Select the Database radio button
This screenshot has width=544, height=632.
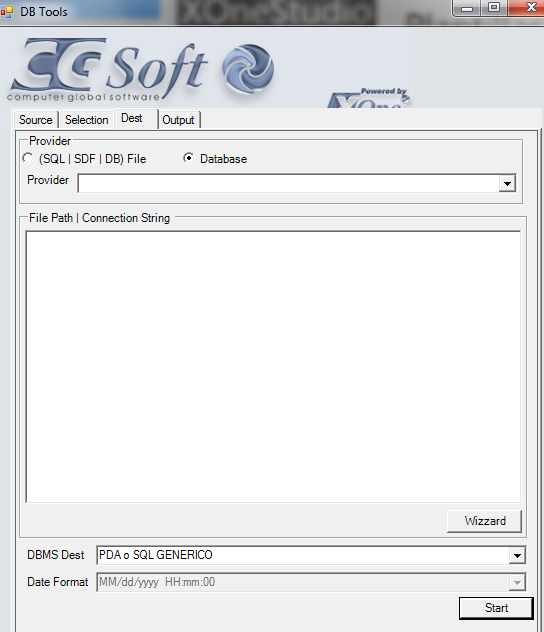pos(188,158)
